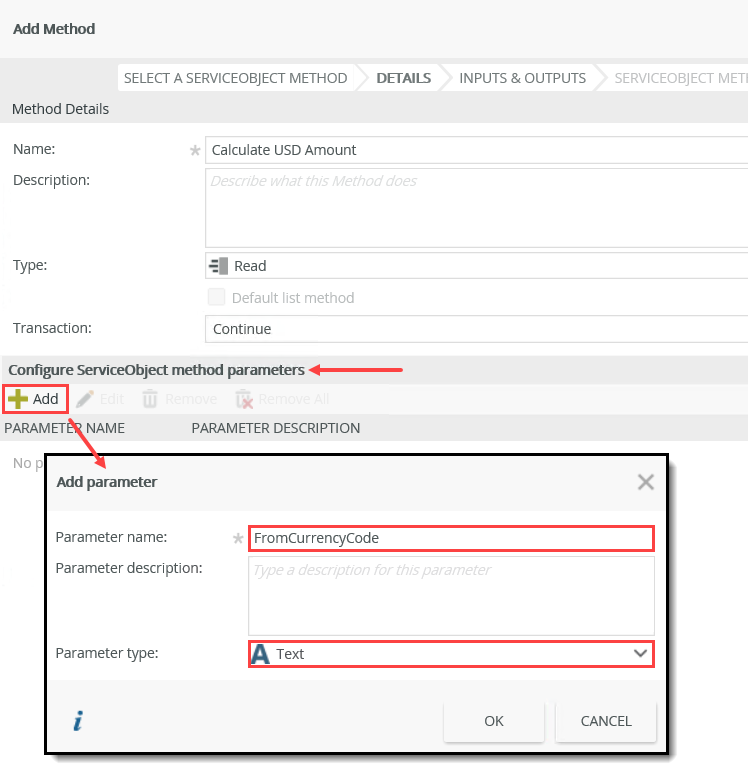748x784 pixels.
Task: Open the Type dropdown showing Read
Action: point(476,266)
